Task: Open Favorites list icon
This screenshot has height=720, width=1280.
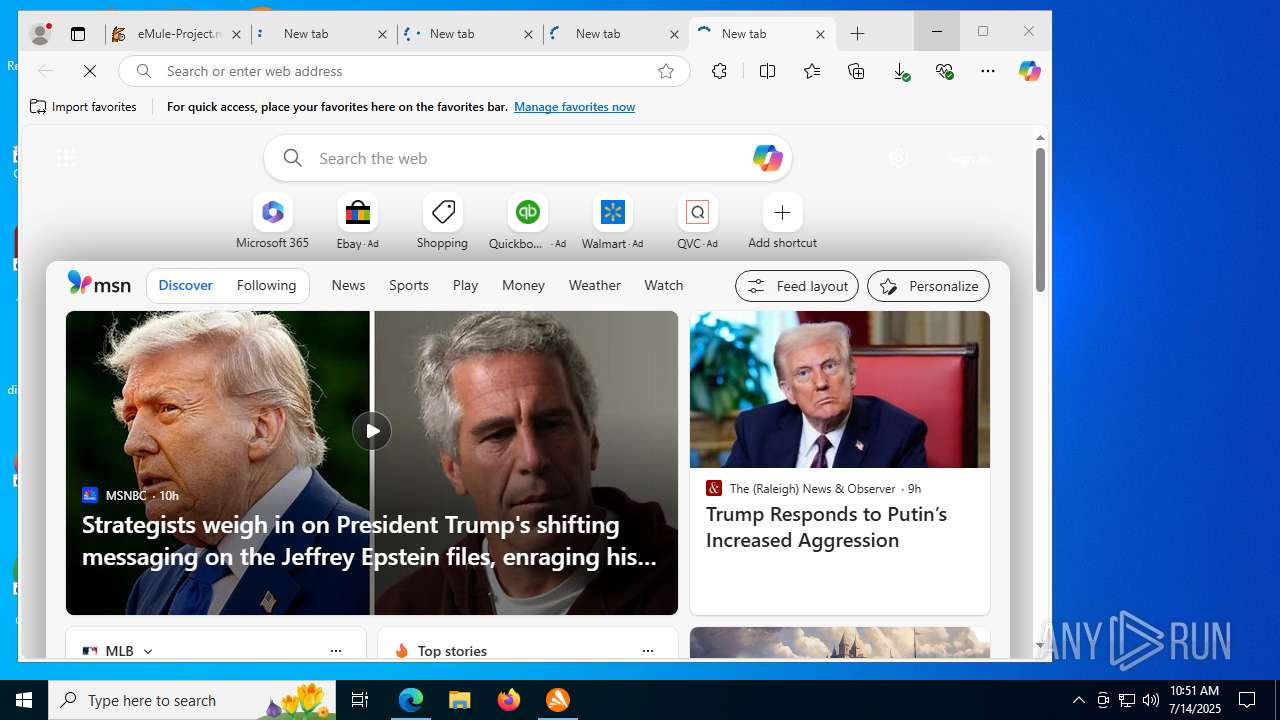Action: [812, 71]
